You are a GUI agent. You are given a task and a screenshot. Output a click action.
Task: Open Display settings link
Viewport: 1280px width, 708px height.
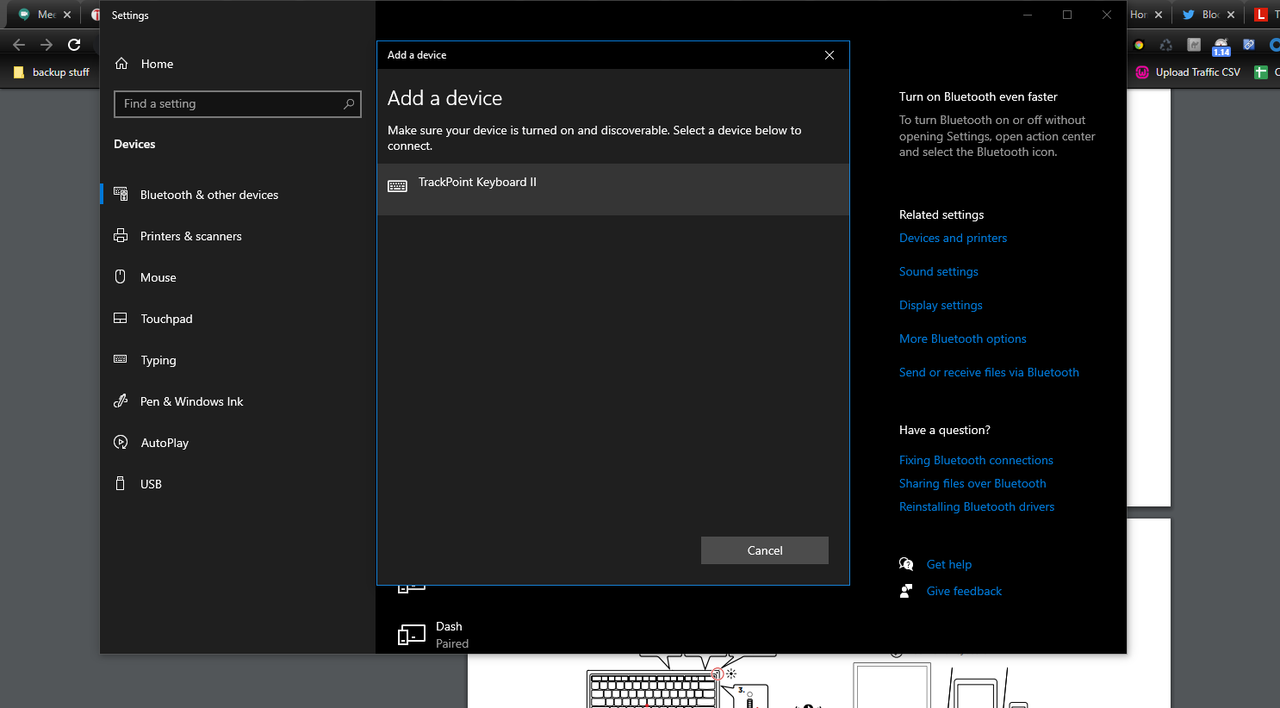[941, 305]
